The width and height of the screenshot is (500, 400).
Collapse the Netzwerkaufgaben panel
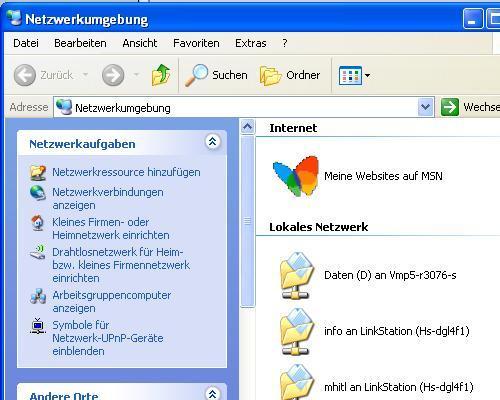pos(212,142)
